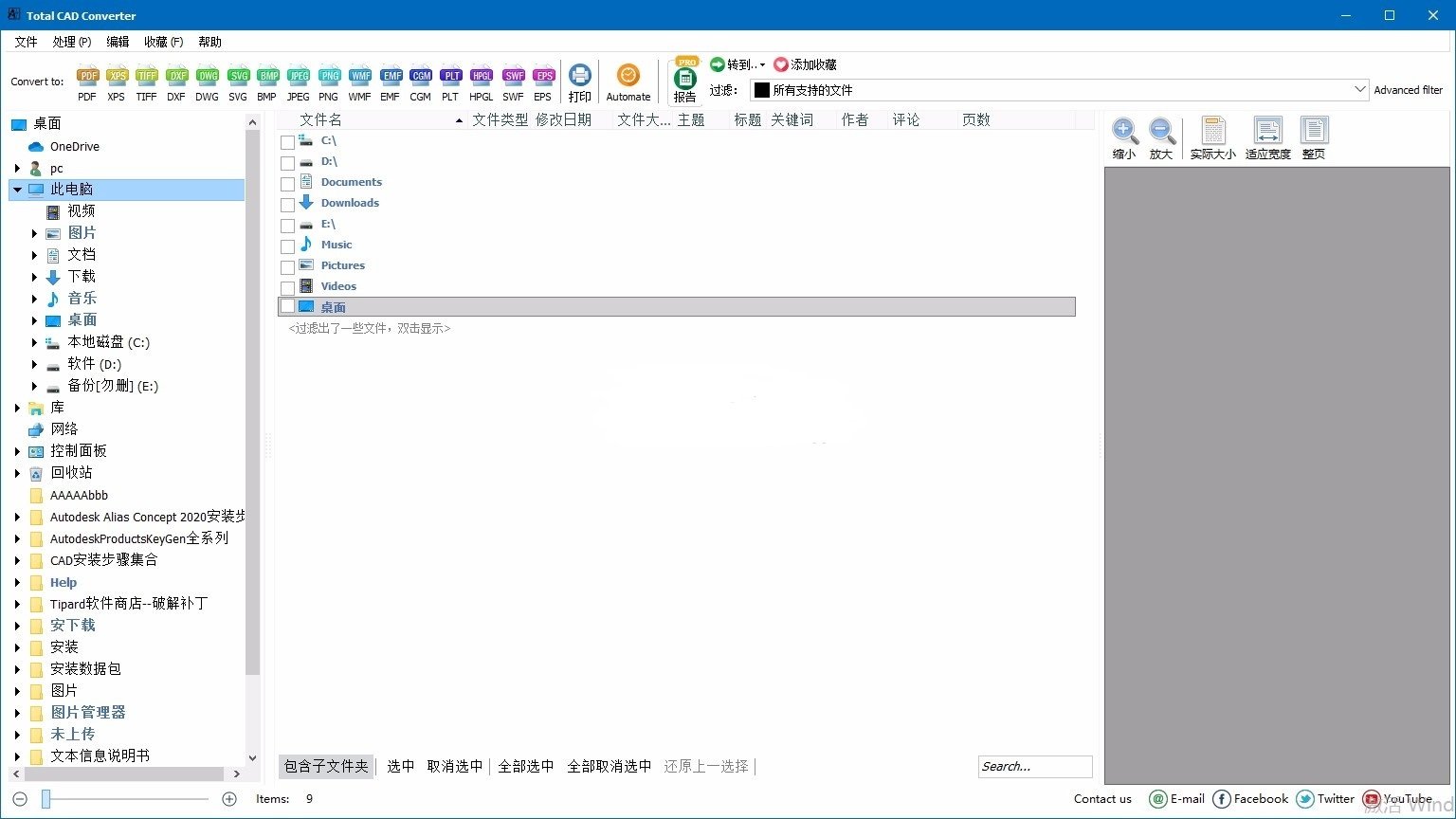Select BMP output icon

[x=268, y=82]
